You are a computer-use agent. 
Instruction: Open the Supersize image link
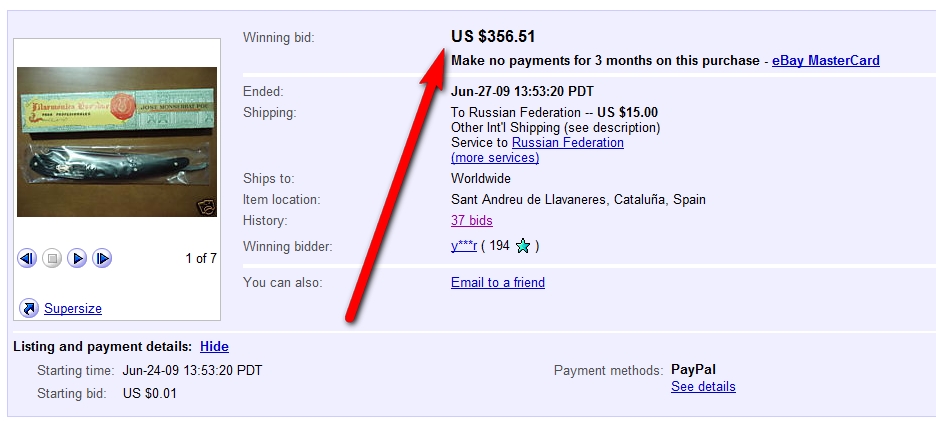coord(73,309)
